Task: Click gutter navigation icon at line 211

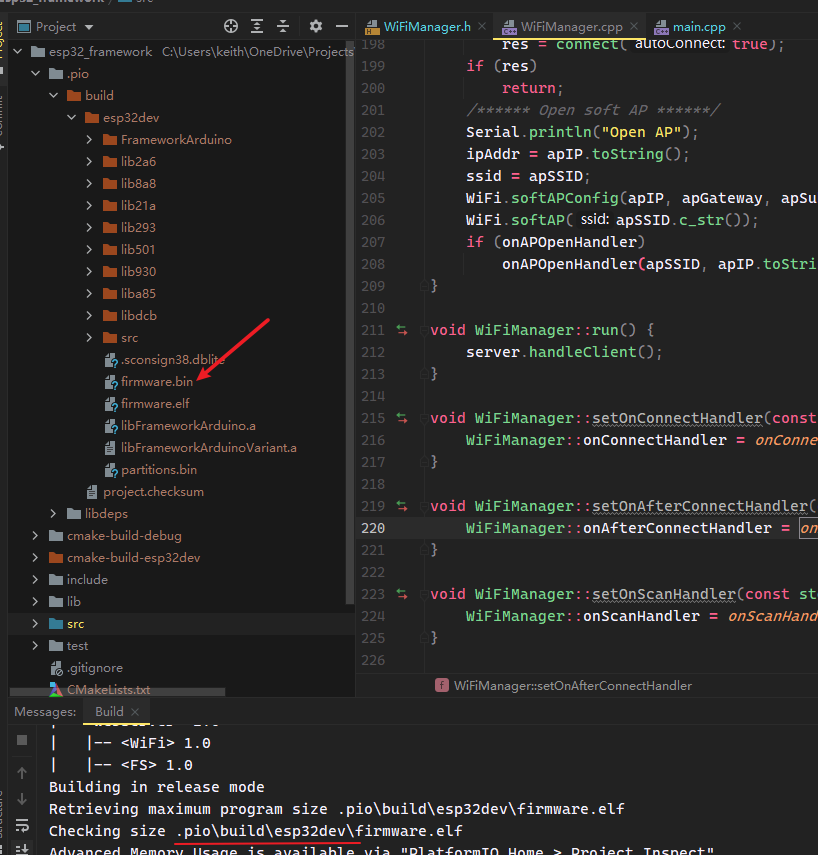Action: coord(402,330)
